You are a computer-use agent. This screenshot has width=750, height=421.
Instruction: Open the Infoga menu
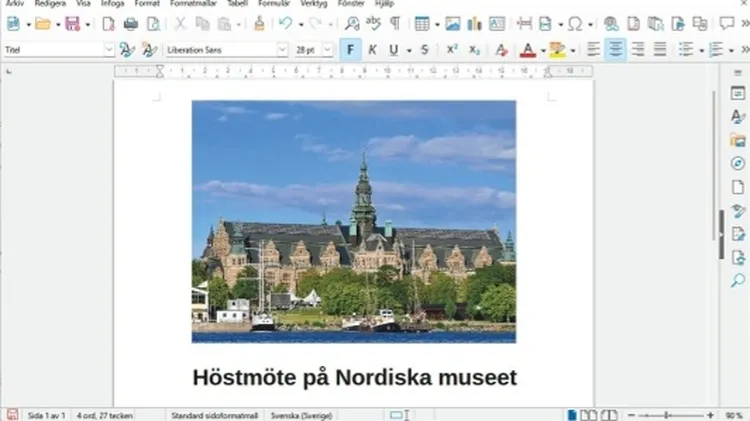[x=113, y=4]
